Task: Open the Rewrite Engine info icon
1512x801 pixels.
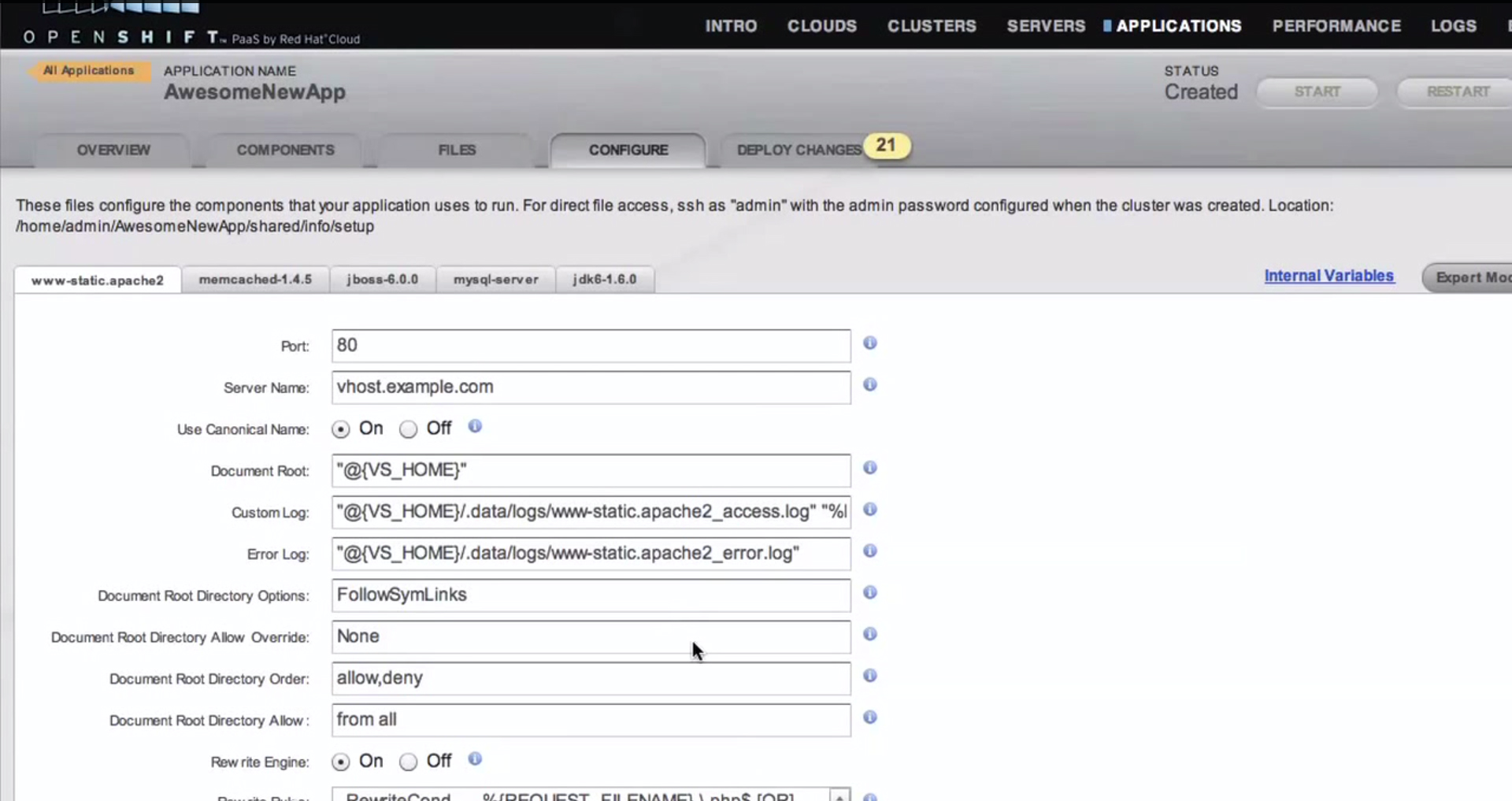Action: 475,758
